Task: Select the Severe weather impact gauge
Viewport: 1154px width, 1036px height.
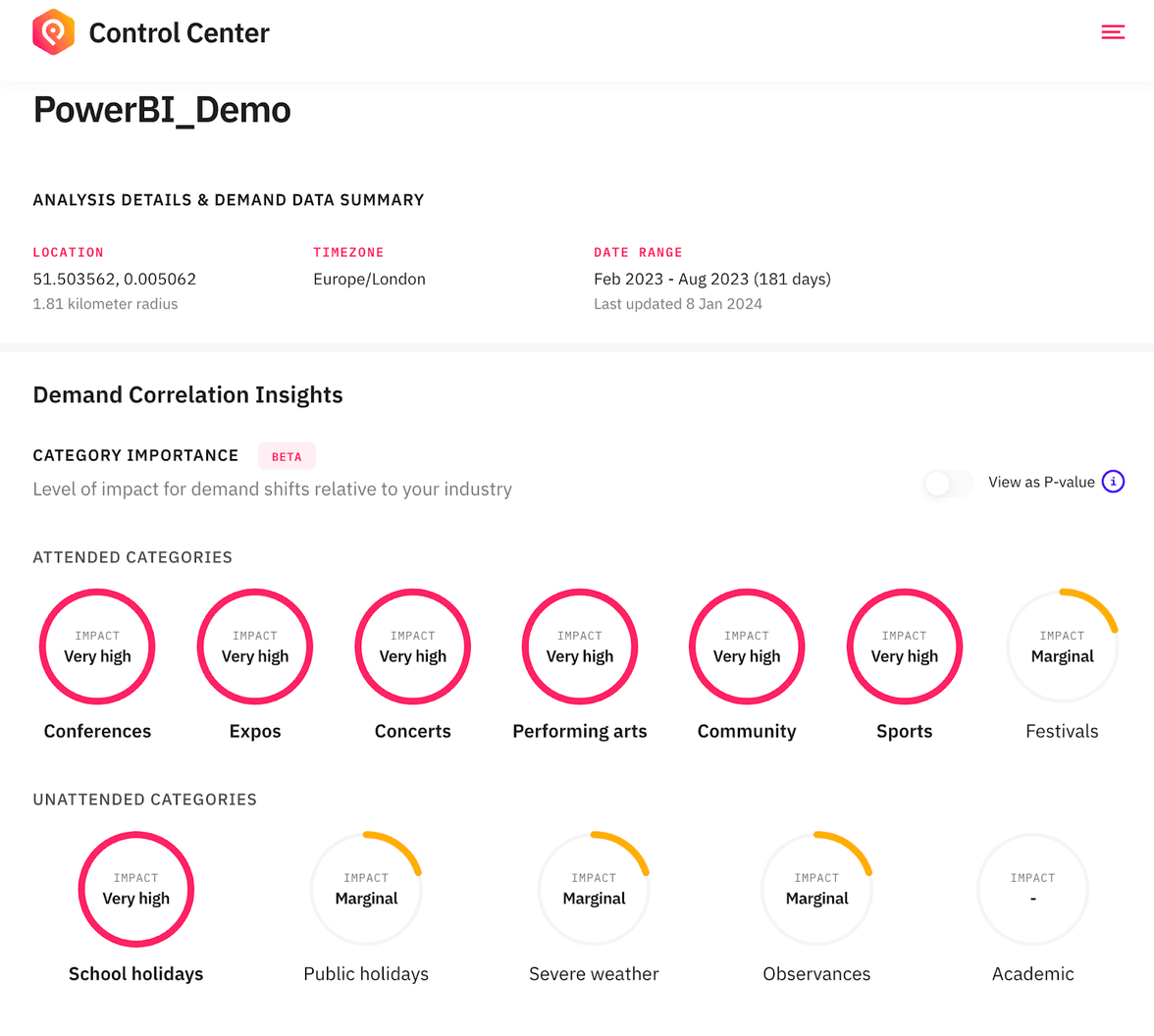Action: (594, 889)
